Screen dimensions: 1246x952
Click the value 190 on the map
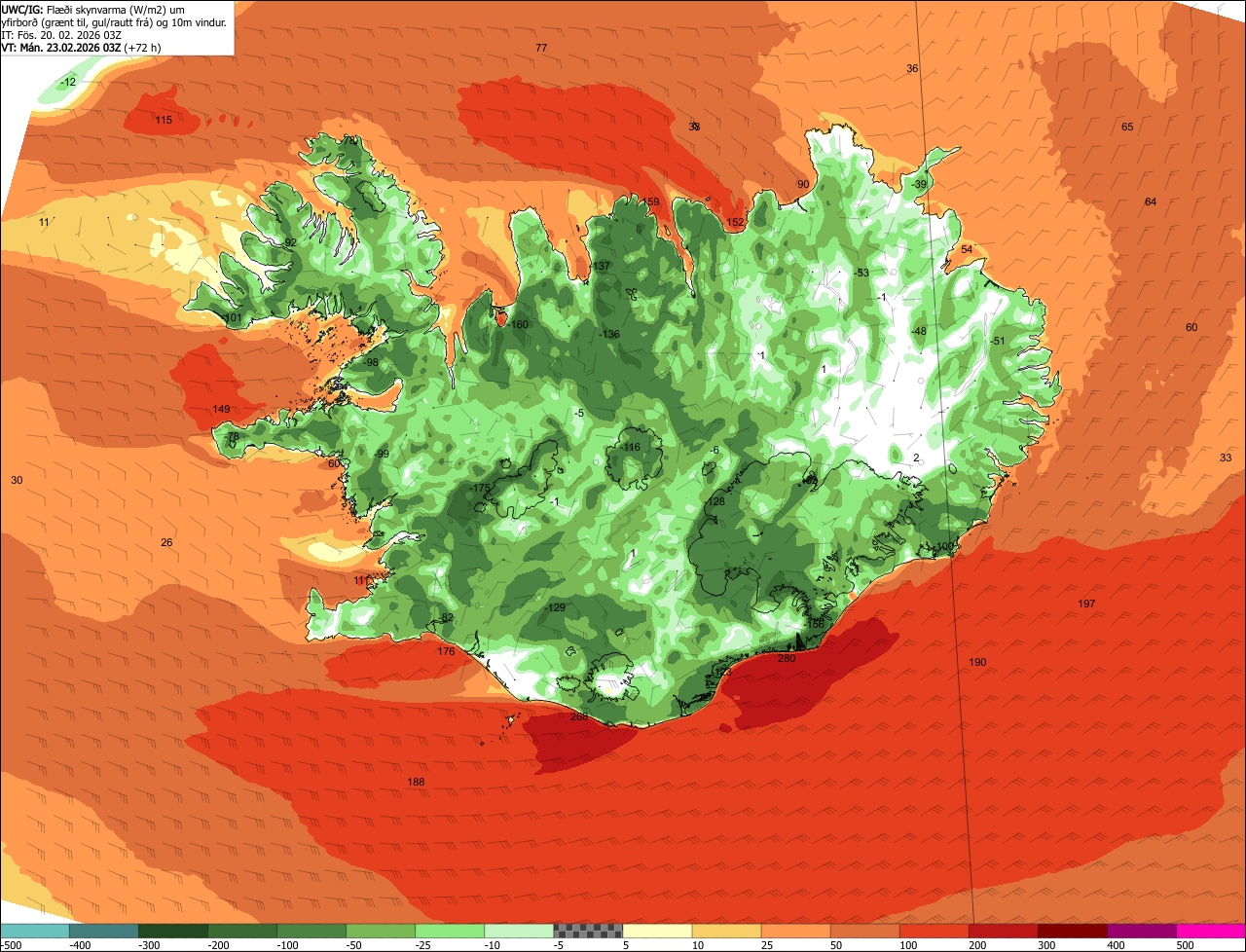tap(977, 663)
